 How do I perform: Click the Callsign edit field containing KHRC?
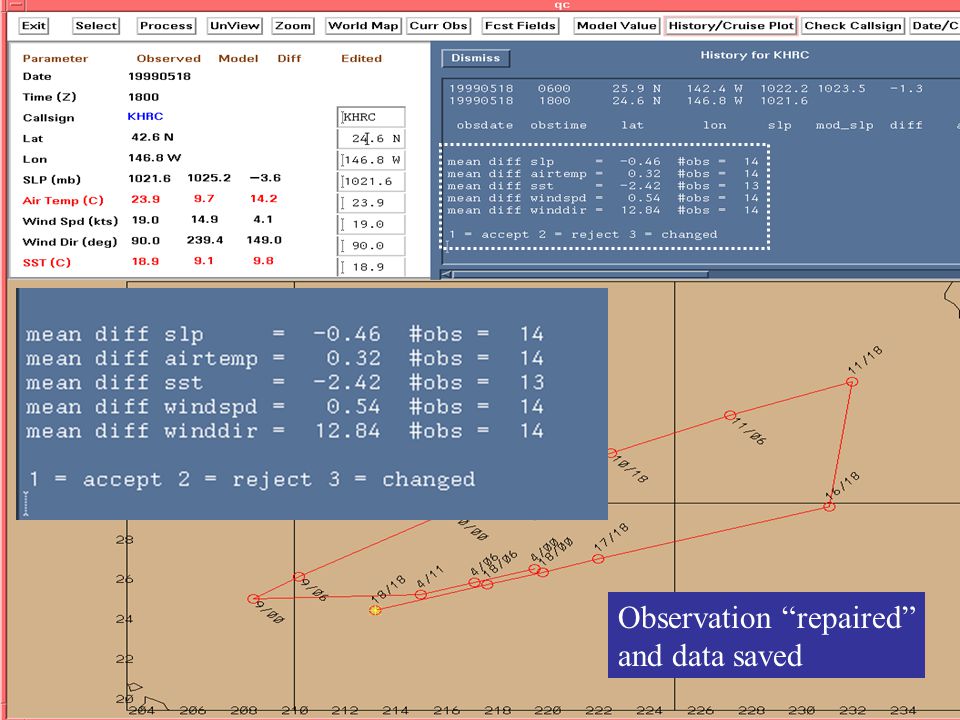(x=371, y=117)
